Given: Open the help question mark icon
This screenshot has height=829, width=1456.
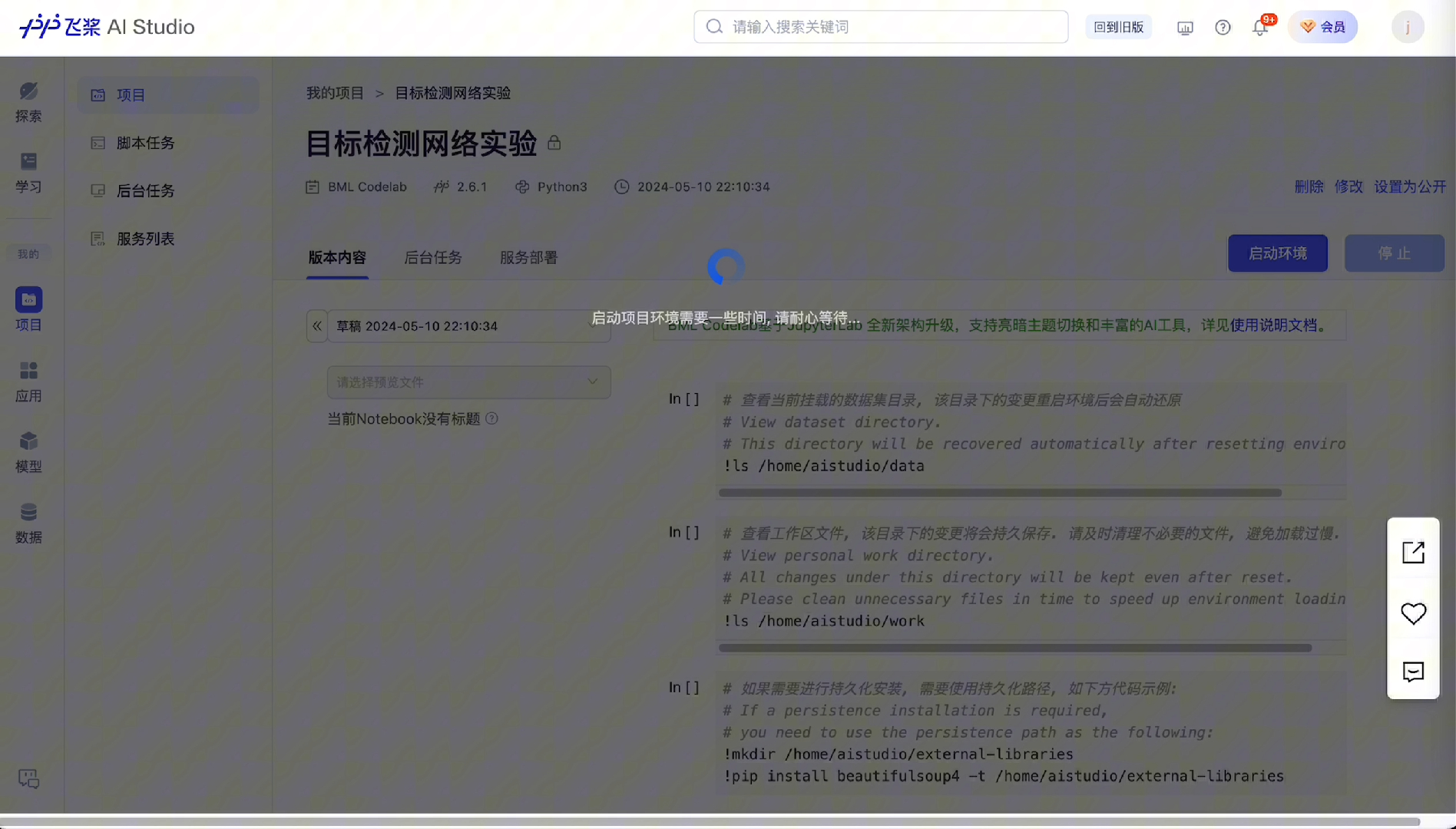Looking at the screenshot, I should tap(1223, 28).
